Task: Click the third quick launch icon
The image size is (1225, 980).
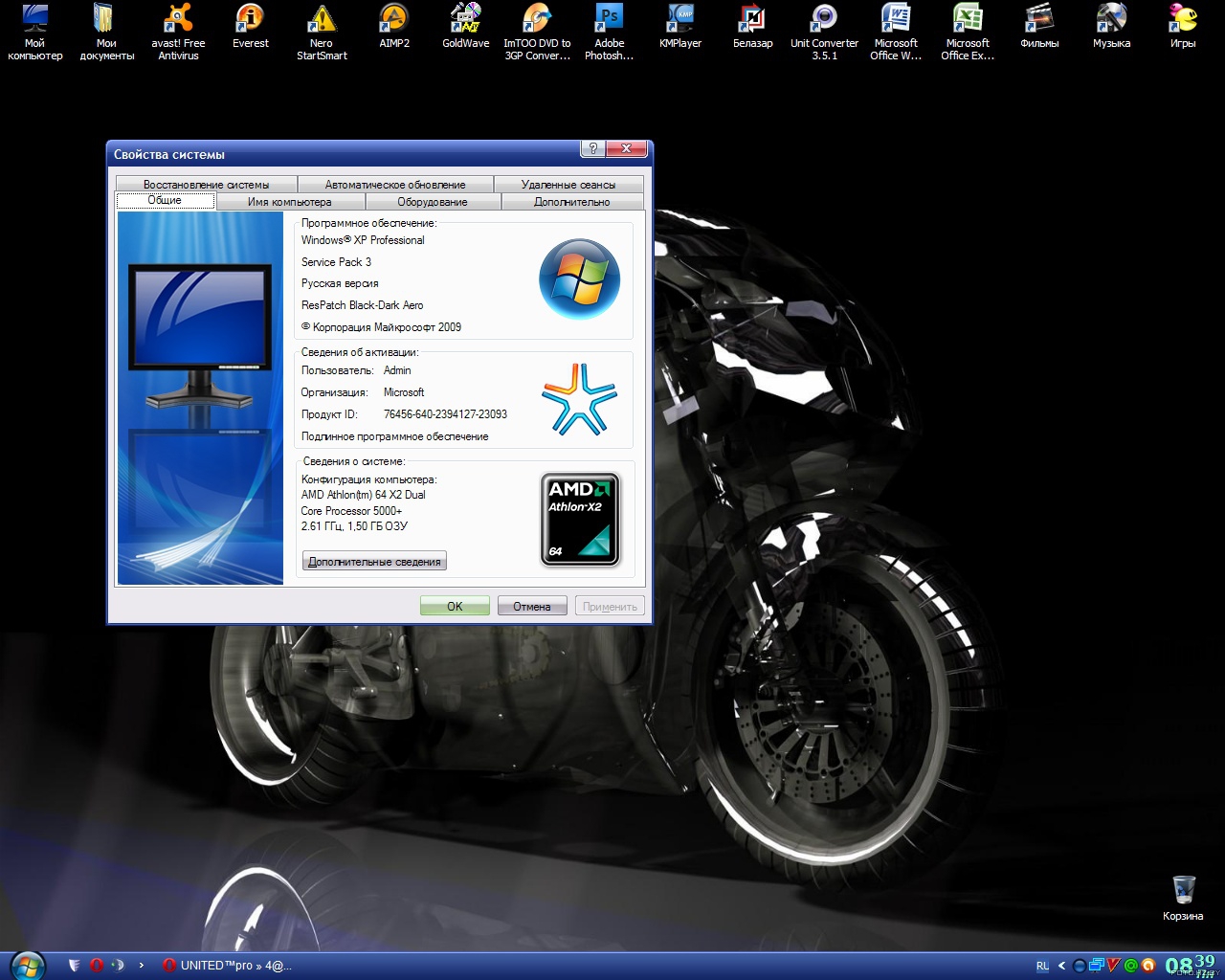Action: pyautogui.click(x=118, y=965)
